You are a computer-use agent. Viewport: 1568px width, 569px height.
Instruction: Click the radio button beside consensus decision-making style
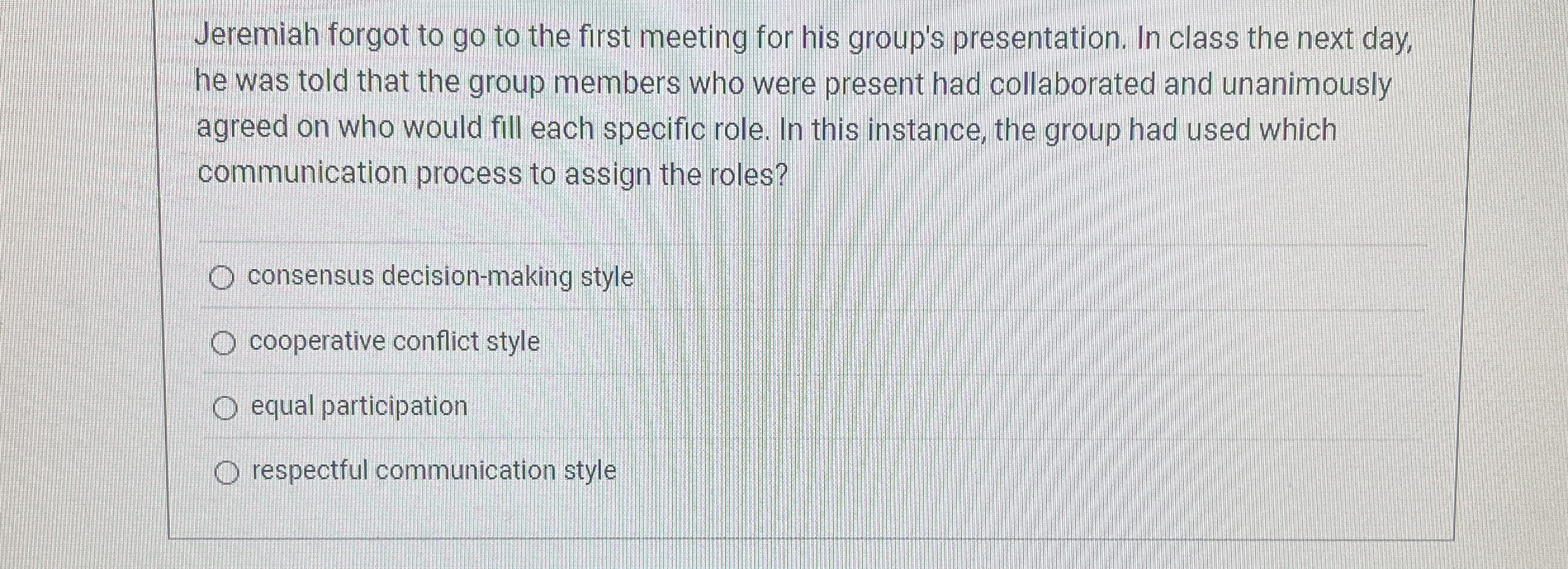(222, 277)
